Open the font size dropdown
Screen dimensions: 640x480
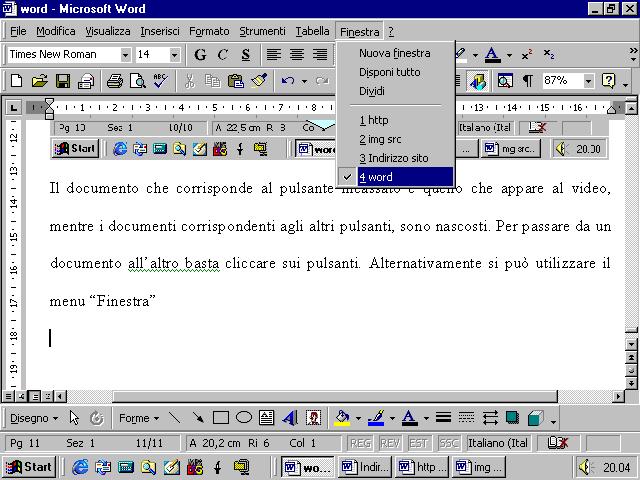[x=174, y=55]
